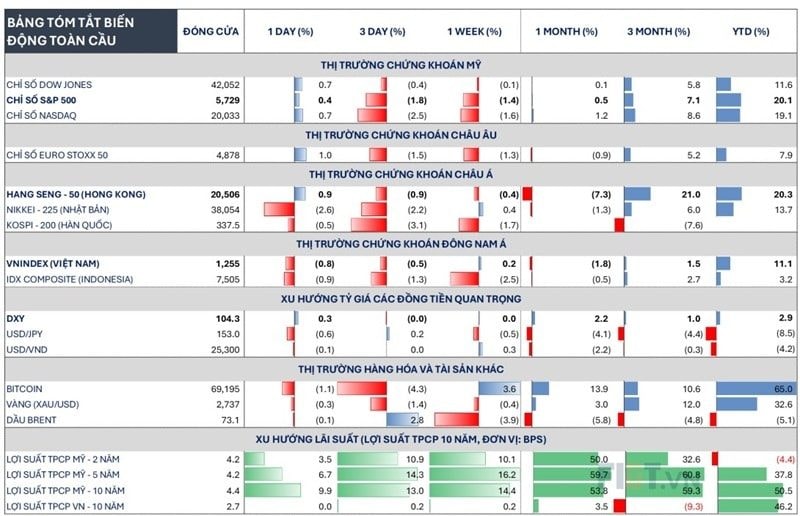The width and height of the screenshot is (800, 516).
Task: Click the US 10-year yield 1 day green bar
Action: tap(272, 490)
